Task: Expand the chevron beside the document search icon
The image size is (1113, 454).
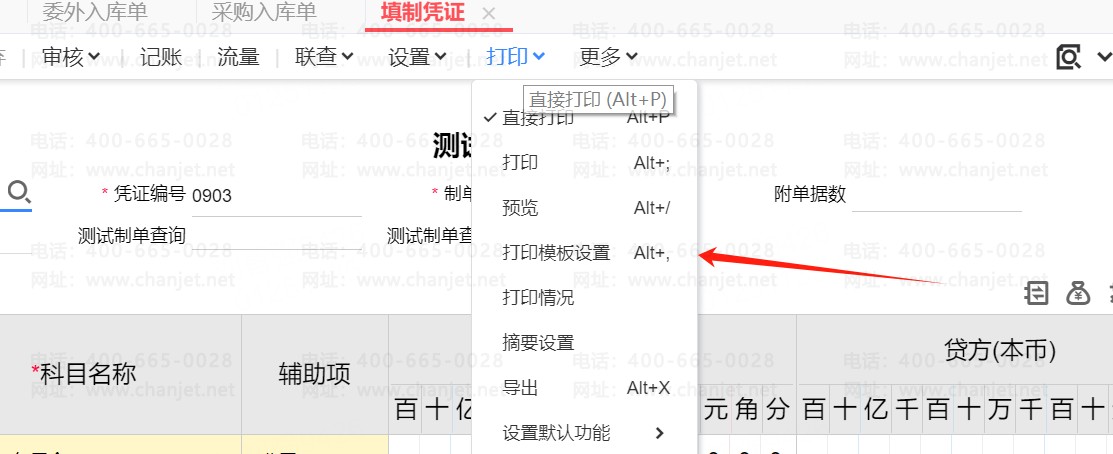Action: (x=1104, y=57)
